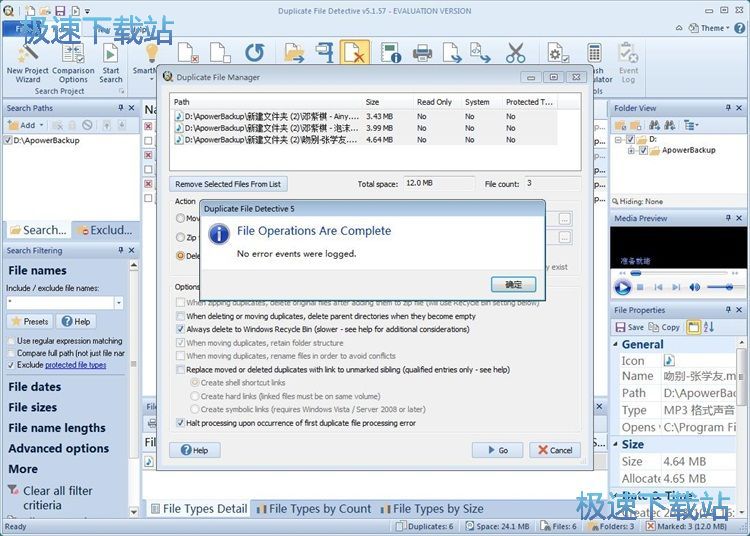Stop the media preview playback
This screenshot has width=750, height=536.
(x=640, y=287)
